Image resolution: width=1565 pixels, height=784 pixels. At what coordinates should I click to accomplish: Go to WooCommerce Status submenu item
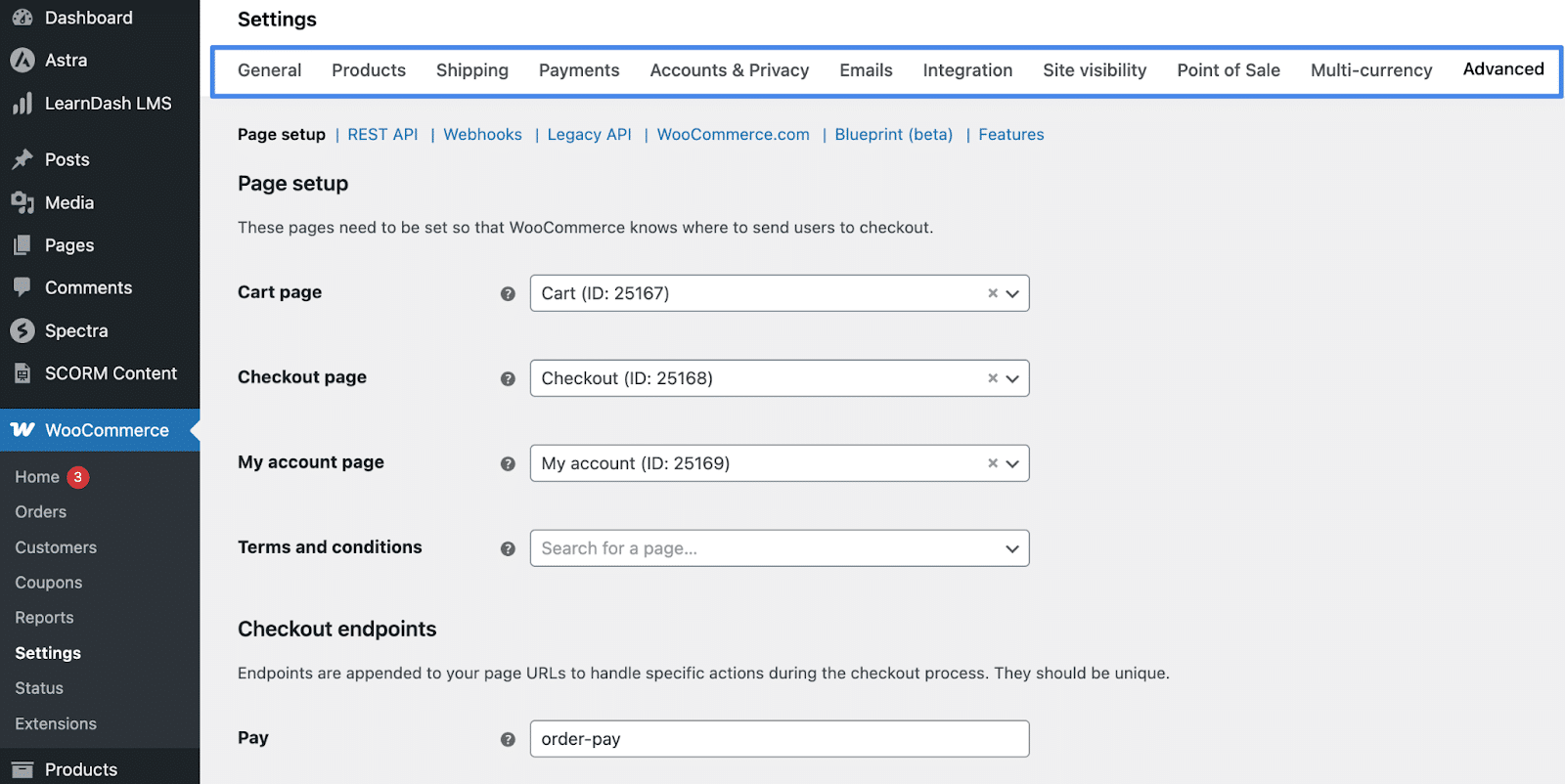pos(39,688)
